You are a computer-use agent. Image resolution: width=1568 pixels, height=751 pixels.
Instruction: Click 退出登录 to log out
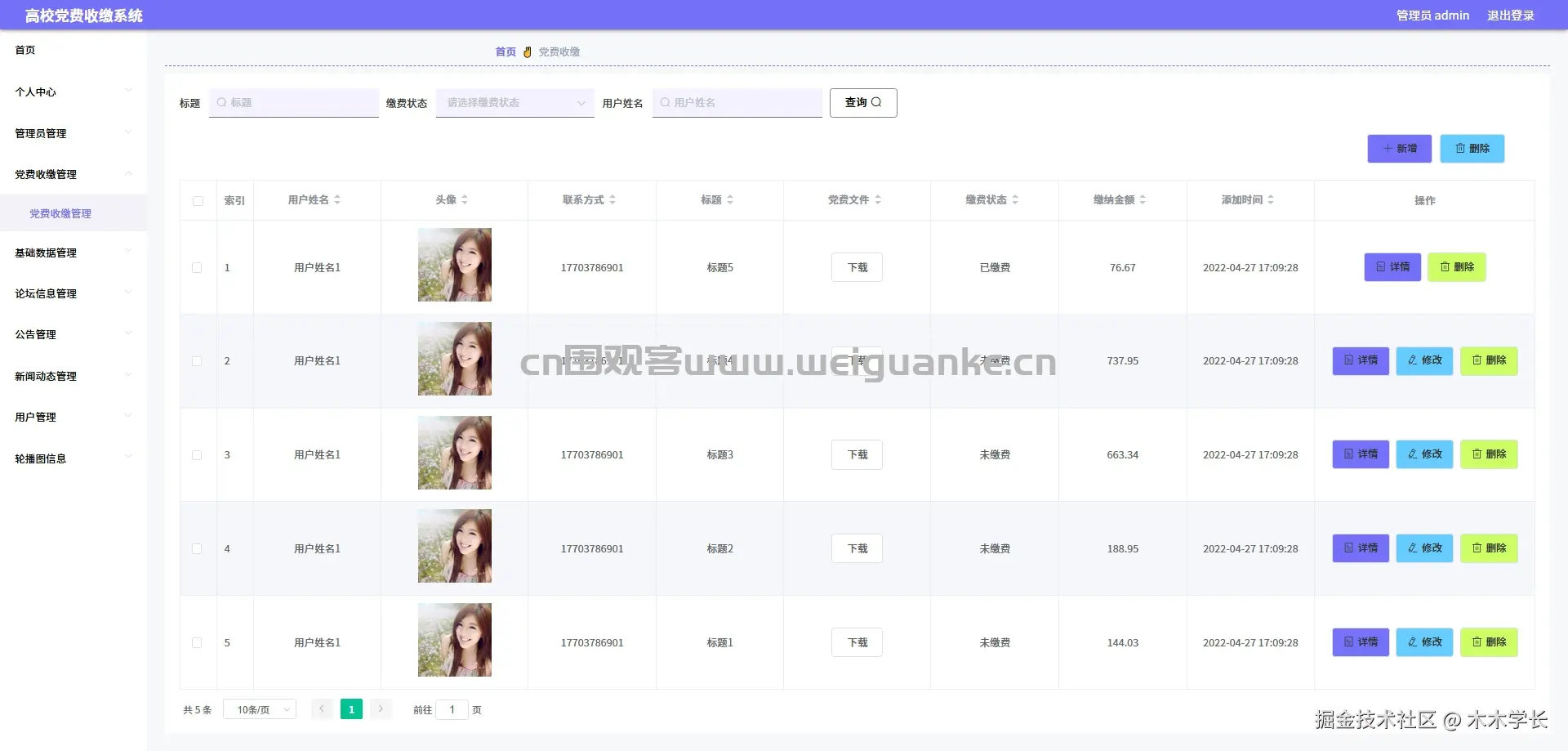click(x=1510, y=16)
